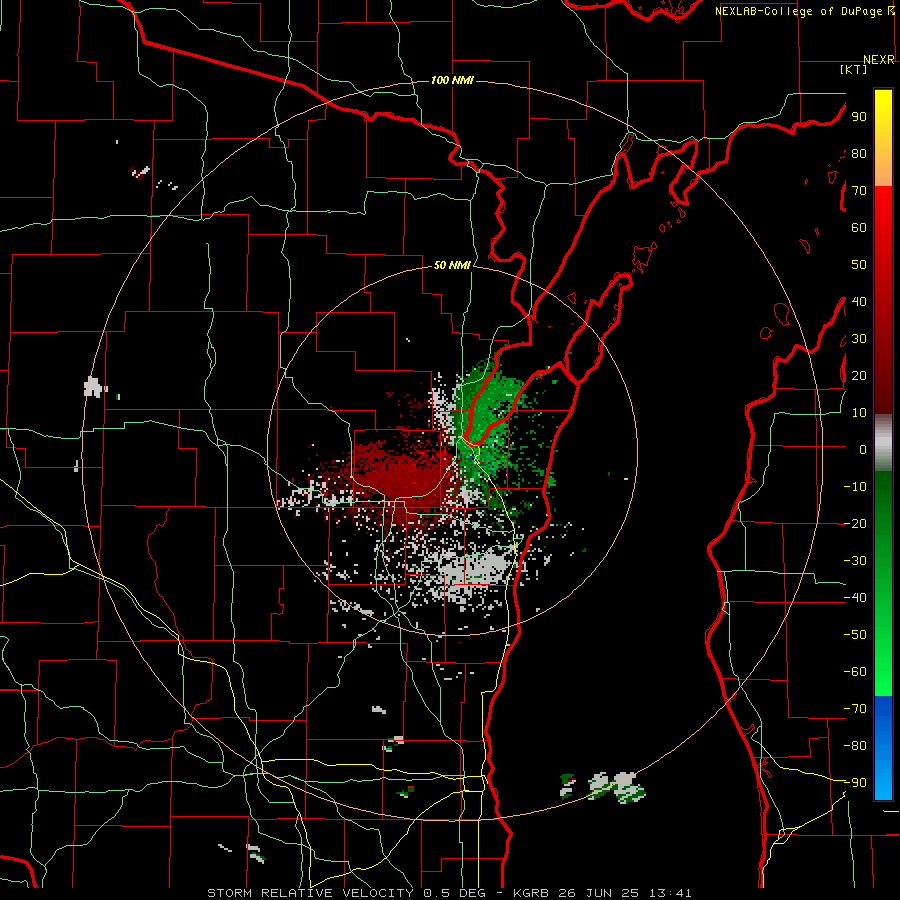
Task: Click the positive 60 value on velocity scale
Action: [859, 227]
